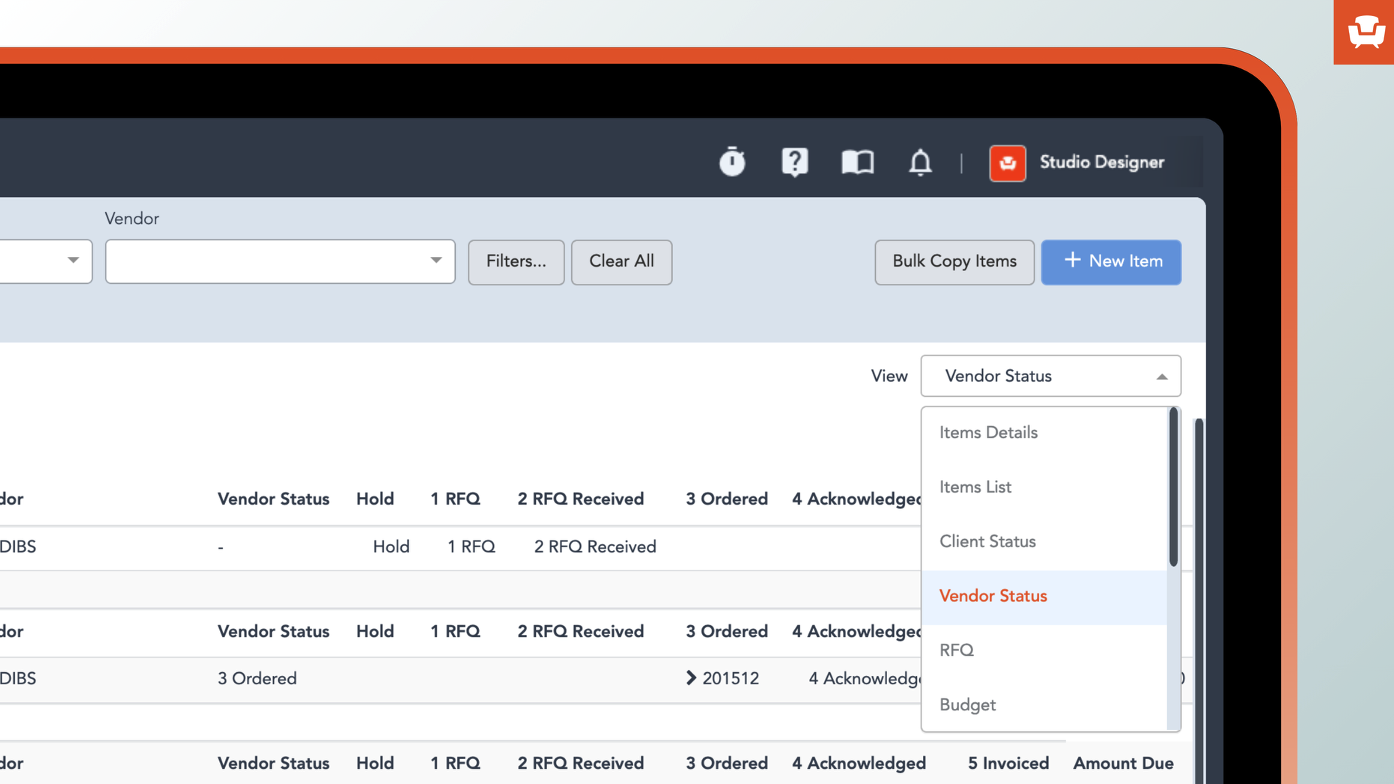
Task: Open the book guide icon
Action: coord(857,162)
